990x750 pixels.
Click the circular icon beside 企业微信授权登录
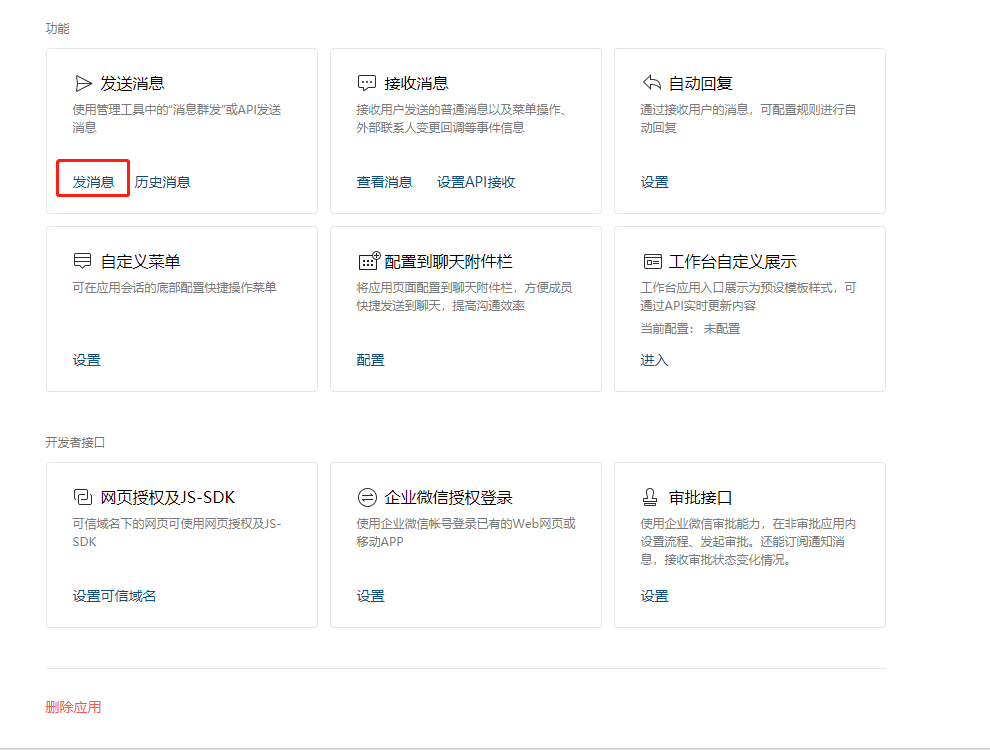[367, 497]
